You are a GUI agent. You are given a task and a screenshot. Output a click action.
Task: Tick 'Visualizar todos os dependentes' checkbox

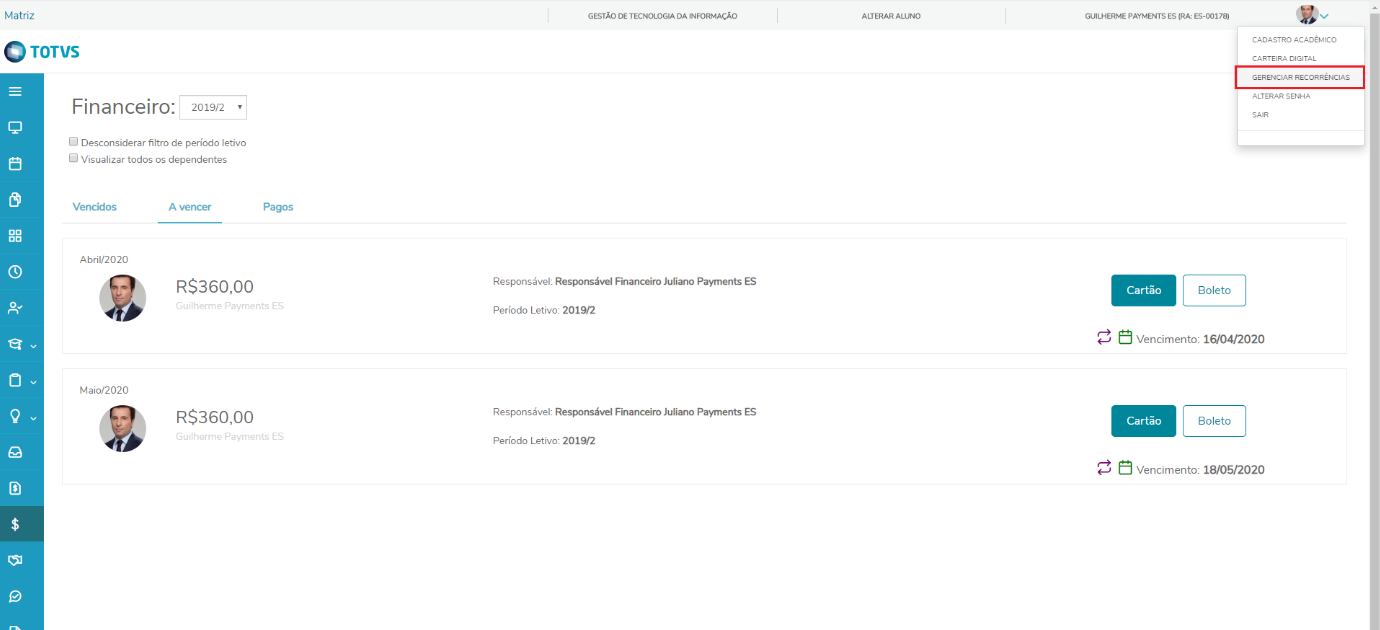[x=73, y=158]
